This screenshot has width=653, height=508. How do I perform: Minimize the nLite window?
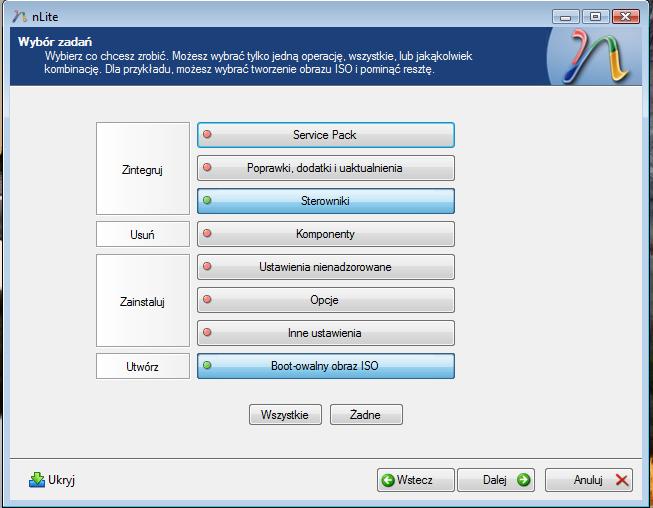[x=565, y=17]
